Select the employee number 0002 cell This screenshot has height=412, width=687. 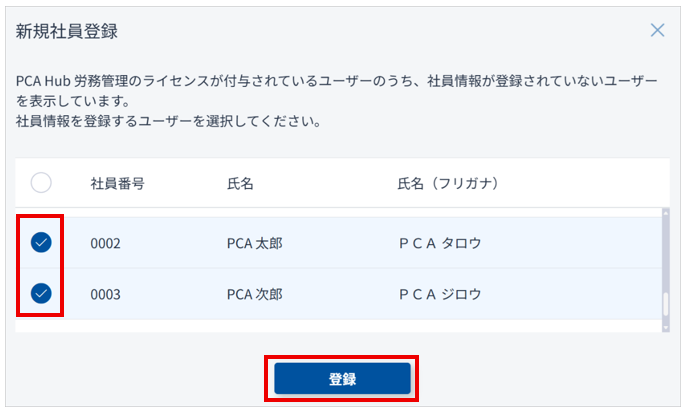(x=105, y=242)
